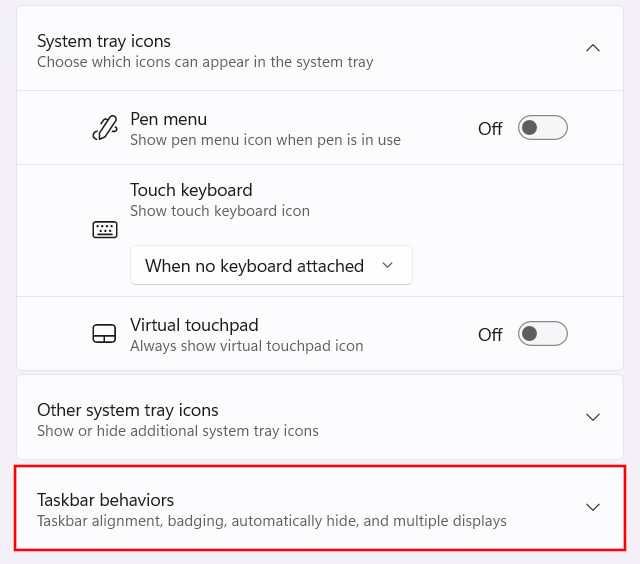640x564 pixels.
Task: Click the 'Touch keyboard' label
Action: pyautogui.click(x=191, y=190)
